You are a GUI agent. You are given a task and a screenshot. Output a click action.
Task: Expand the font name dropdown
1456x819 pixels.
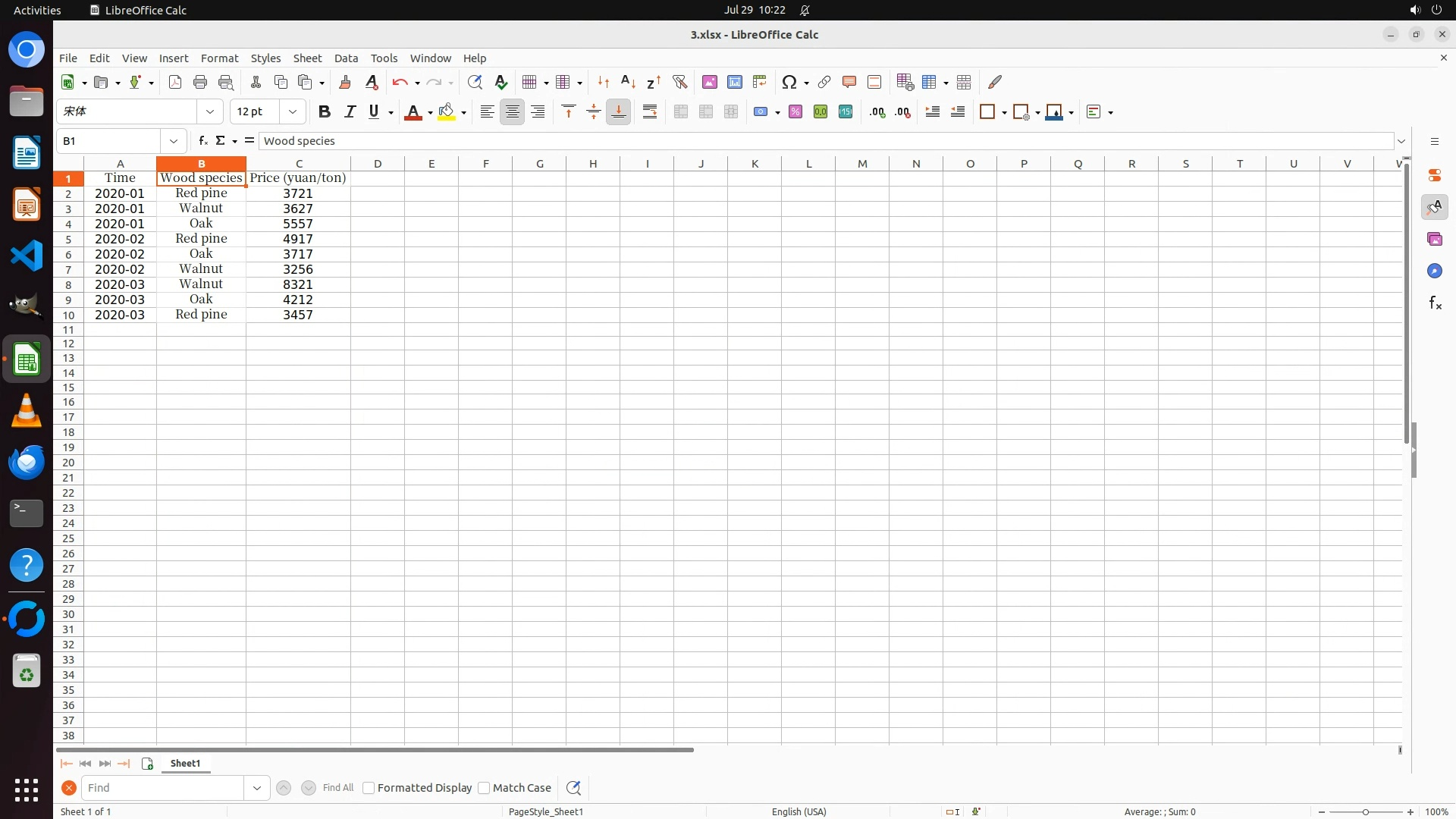(x=210, y=111)
